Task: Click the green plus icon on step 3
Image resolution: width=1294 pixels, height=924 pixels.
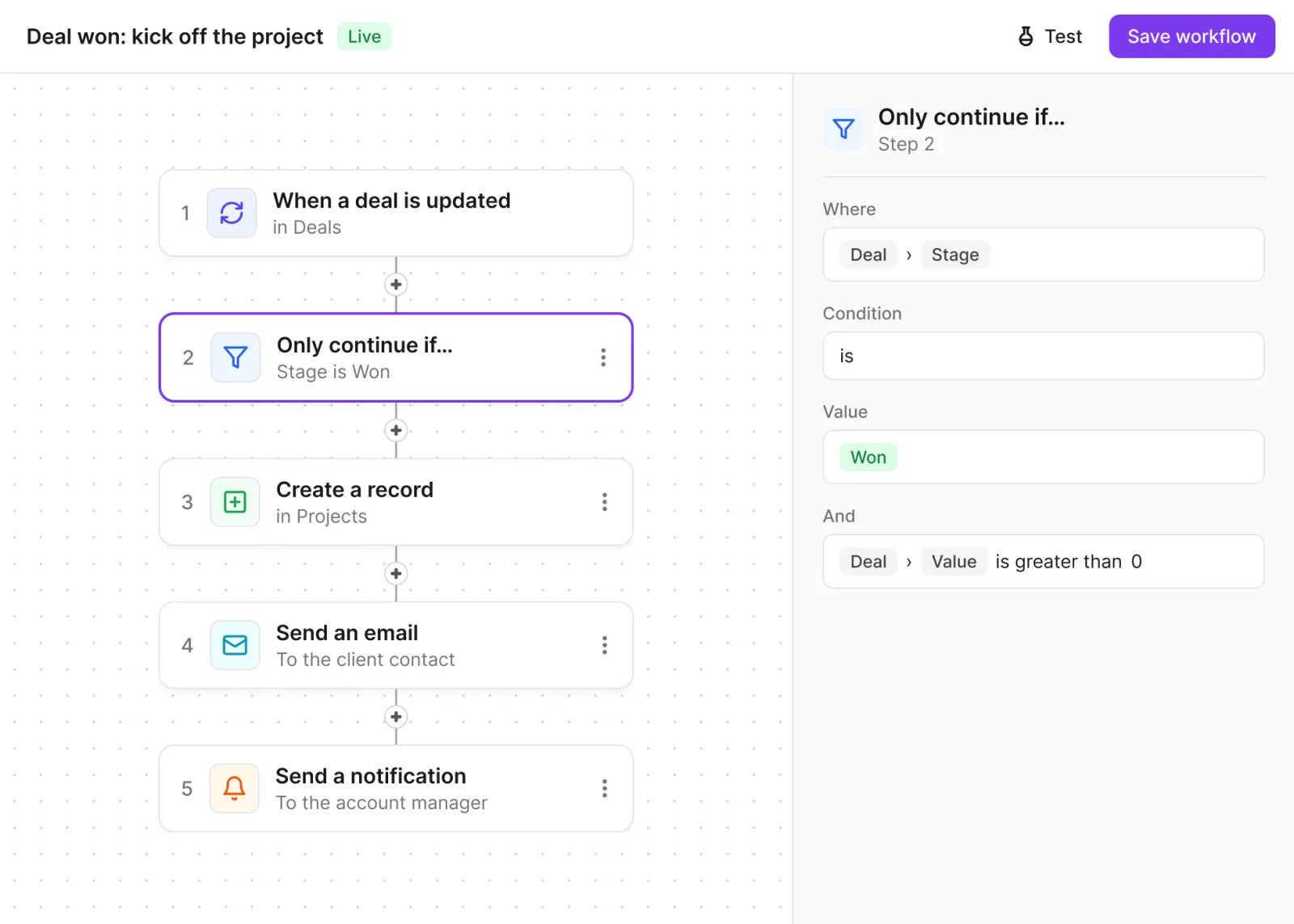Action: coord(235,502)
